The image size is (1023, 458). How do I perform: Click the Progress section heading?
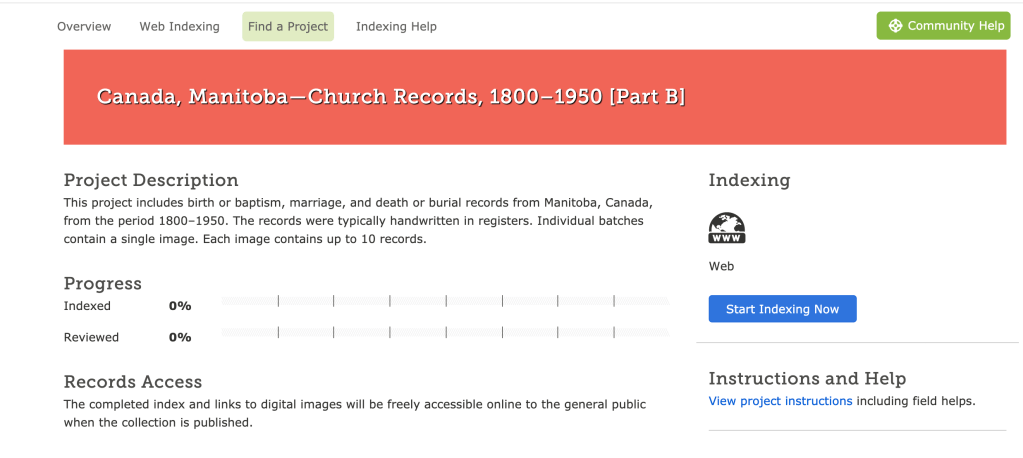[x=103, y=283]
